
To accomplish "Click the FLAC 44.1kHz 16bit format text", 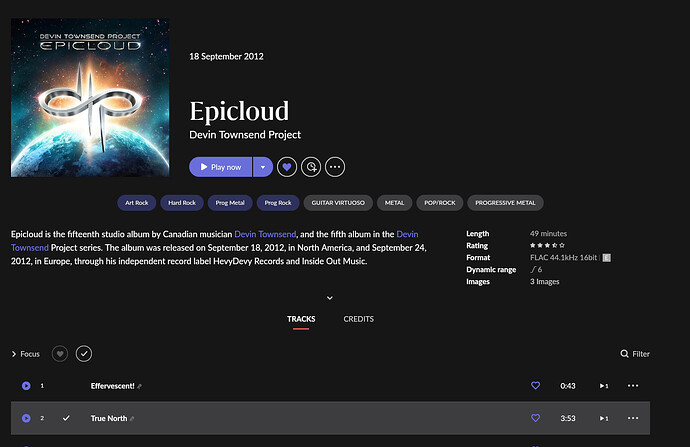I will (x=563, y=257).
